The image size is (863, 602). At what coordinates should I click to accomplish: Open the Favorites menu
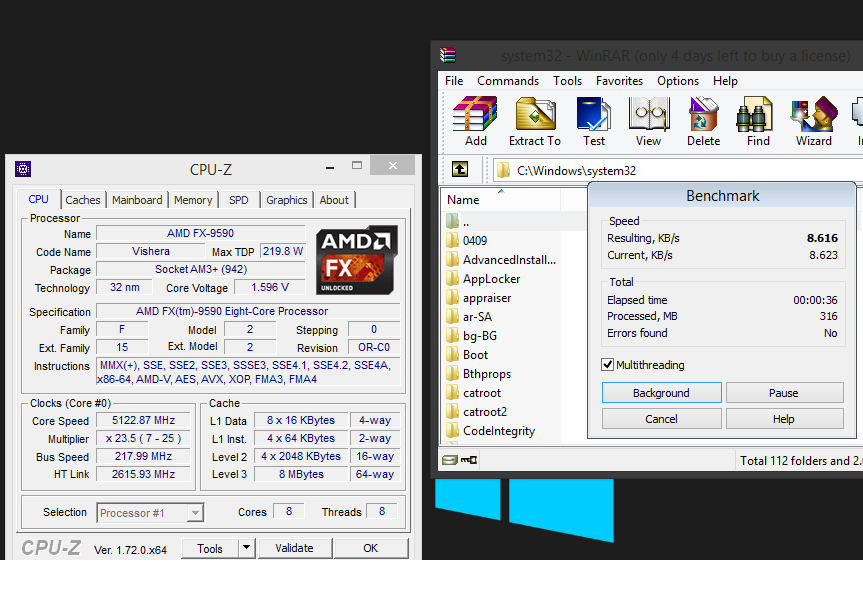619,81
